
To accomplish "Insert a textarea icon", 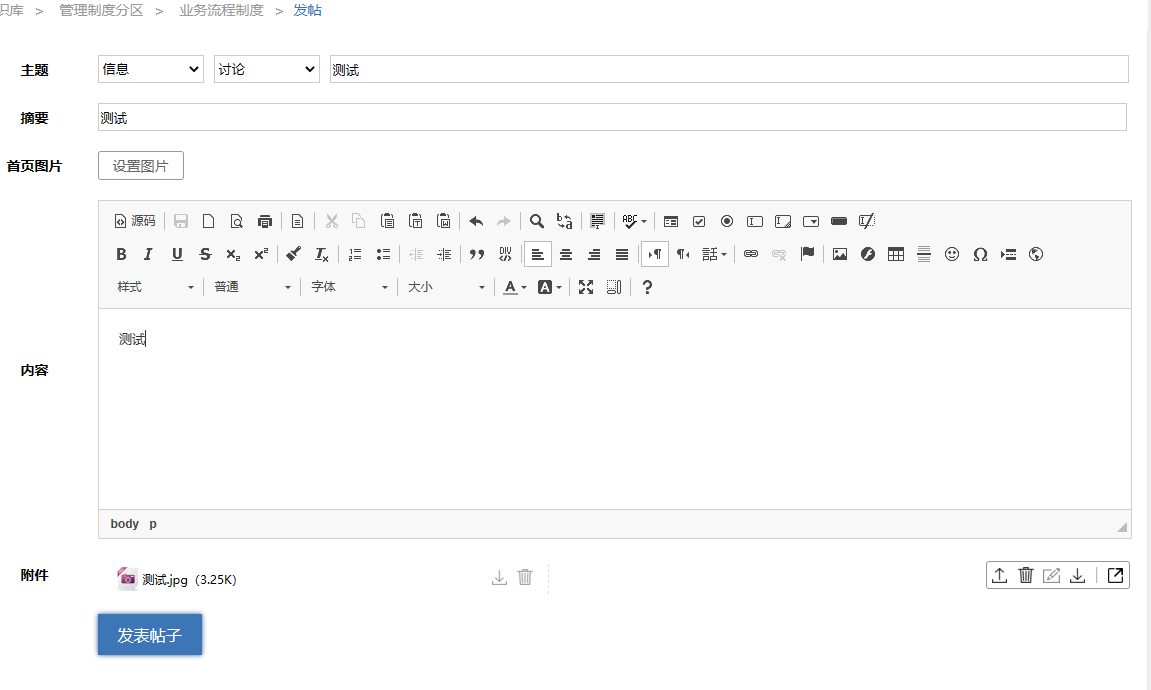I will pos(783,221).
